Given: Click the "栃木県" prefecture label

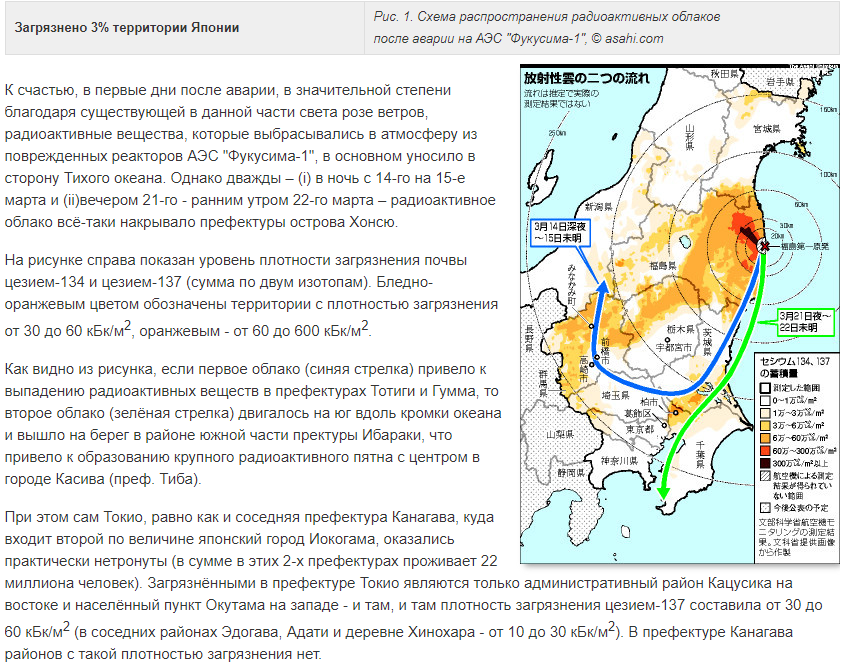Looking at the screenshot, I should tap(681, 329).
